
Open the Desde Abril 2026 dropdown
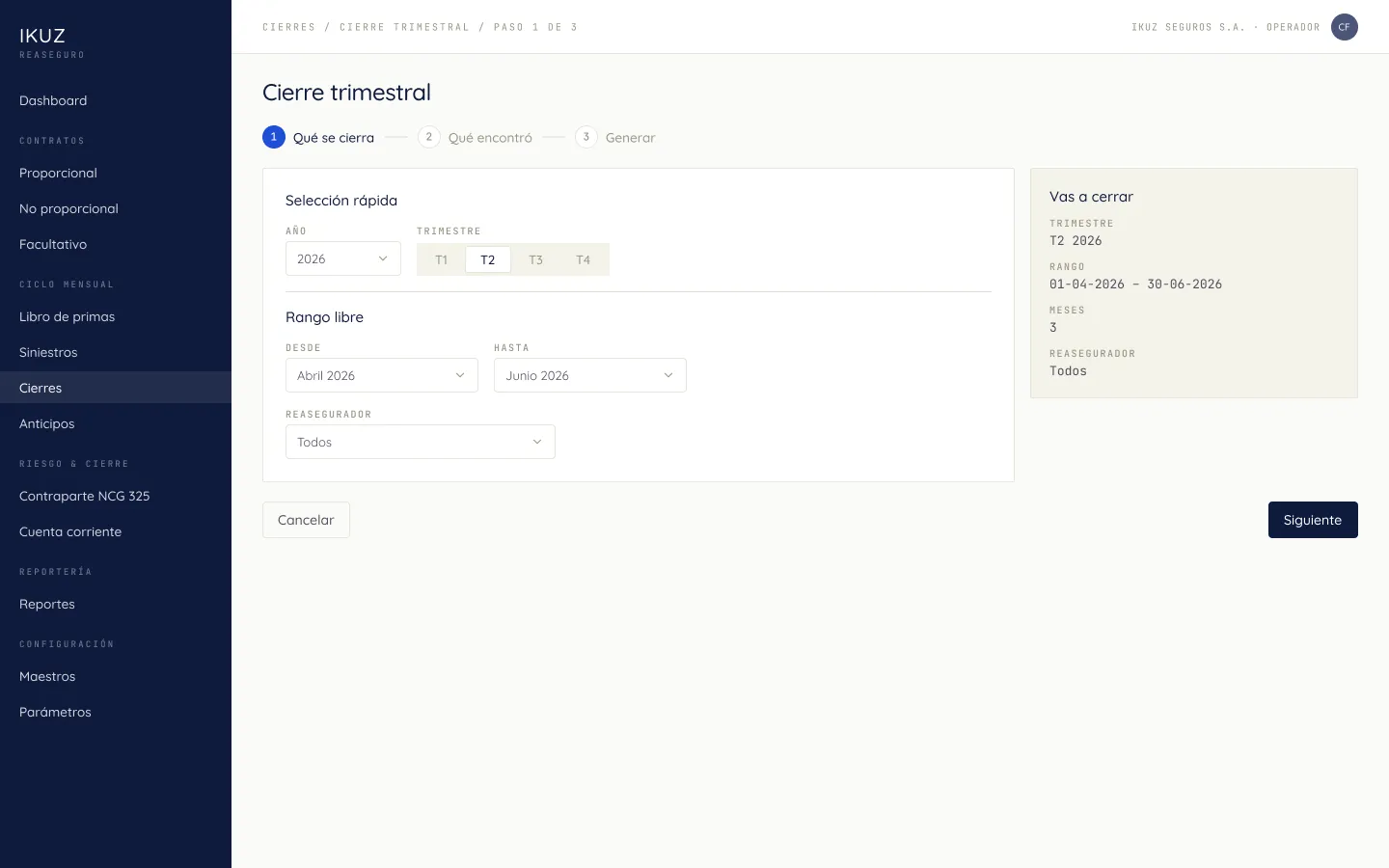[382, 375]
